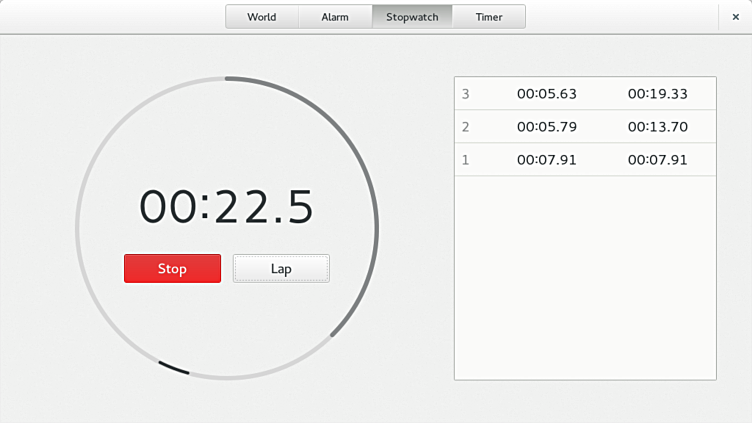Click the total time 00:13.70

(x=657, y=127)
